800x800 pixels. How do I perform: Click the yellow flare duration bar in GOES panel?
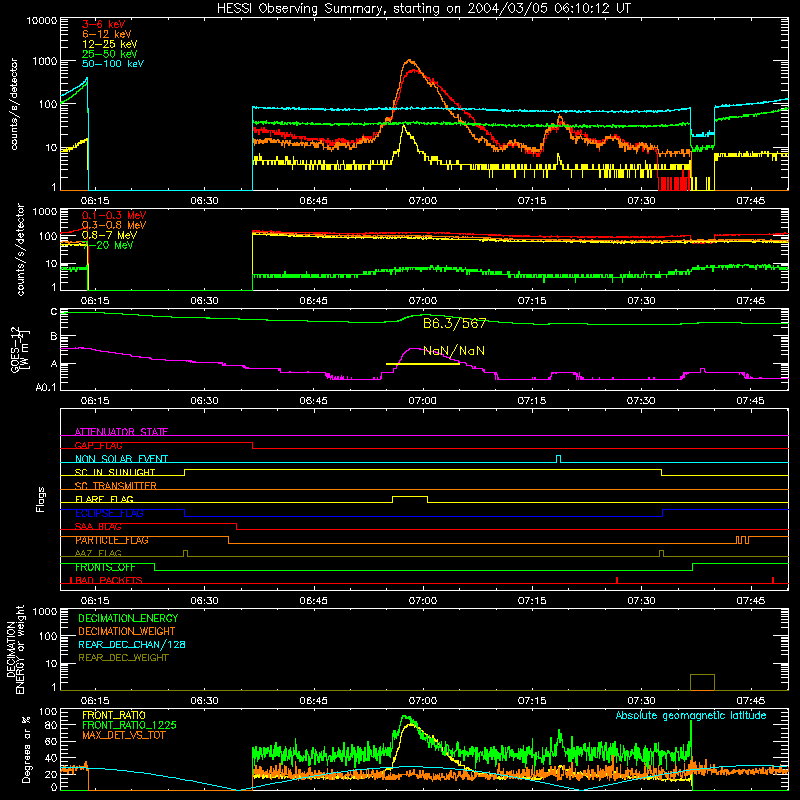pyautogui.click(x=423, y=364)
